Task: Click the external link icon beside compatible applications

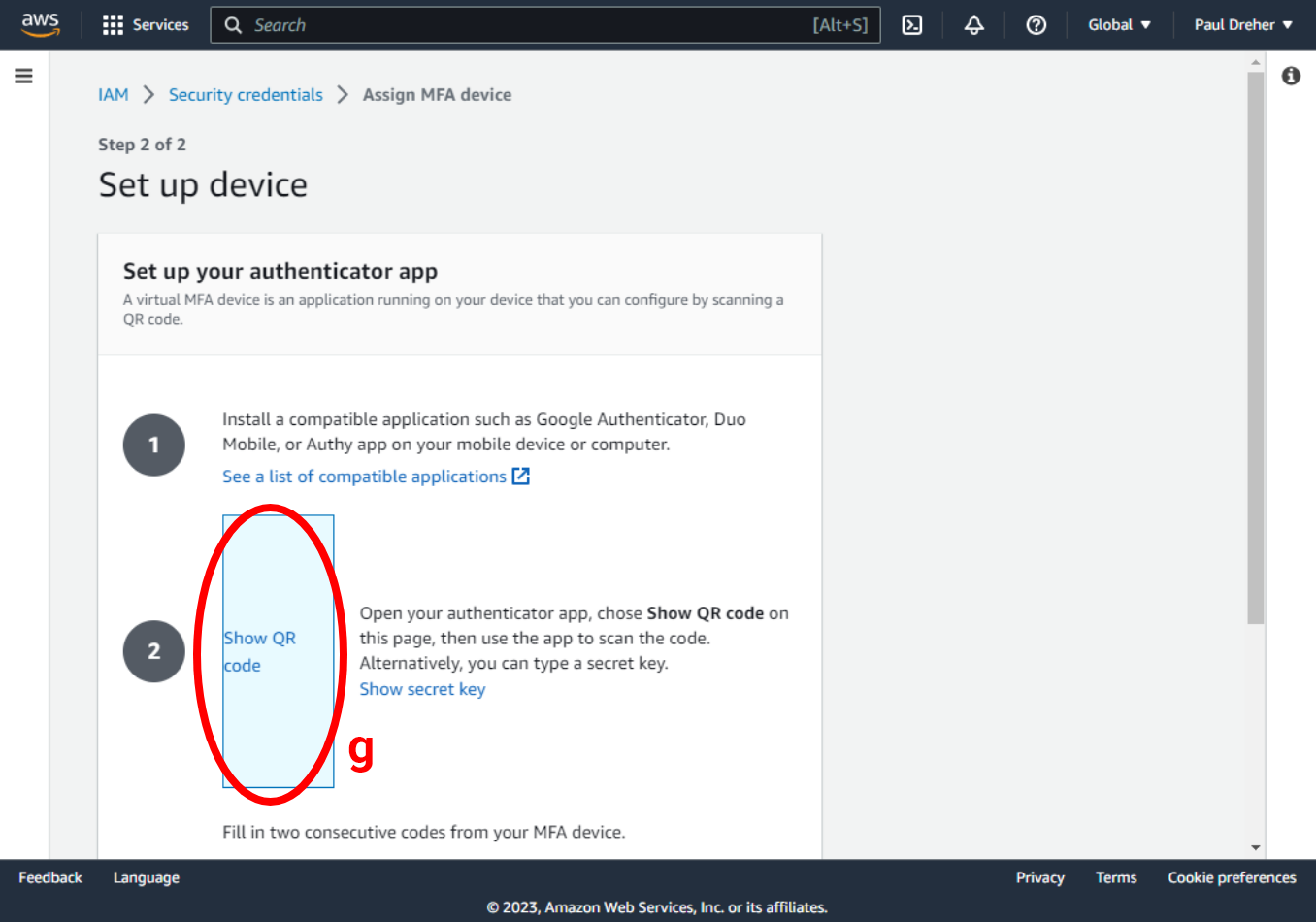Action: click(x=521, y=477)
